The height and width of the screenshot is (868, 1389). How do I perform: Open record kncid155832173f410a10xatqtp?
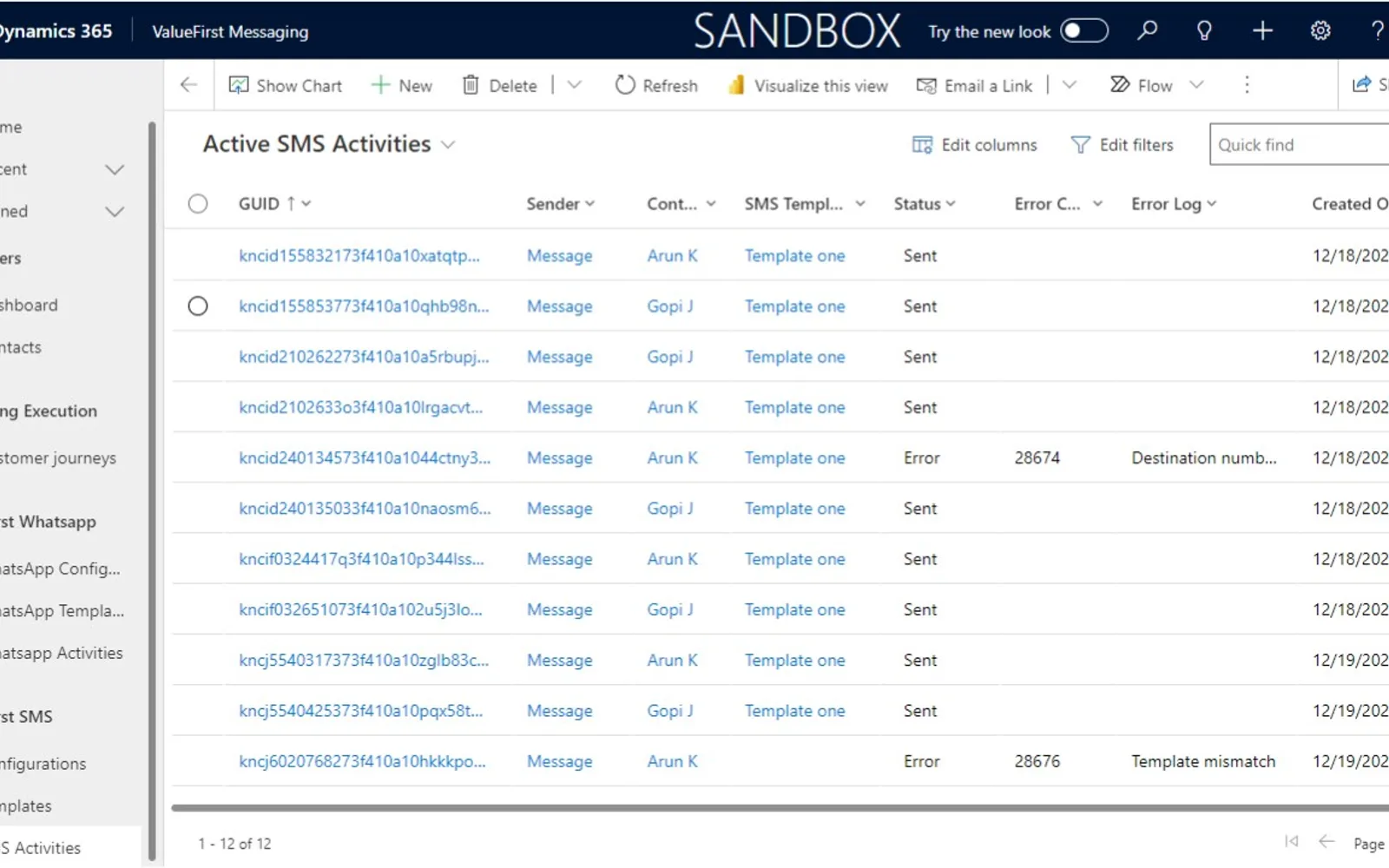point(359,256)
